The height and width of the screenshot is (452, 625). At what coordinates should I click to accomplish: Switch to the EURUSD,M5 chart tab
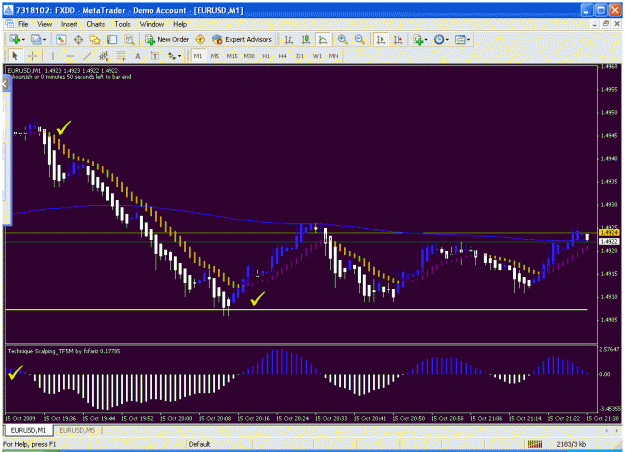coord(77,430)
